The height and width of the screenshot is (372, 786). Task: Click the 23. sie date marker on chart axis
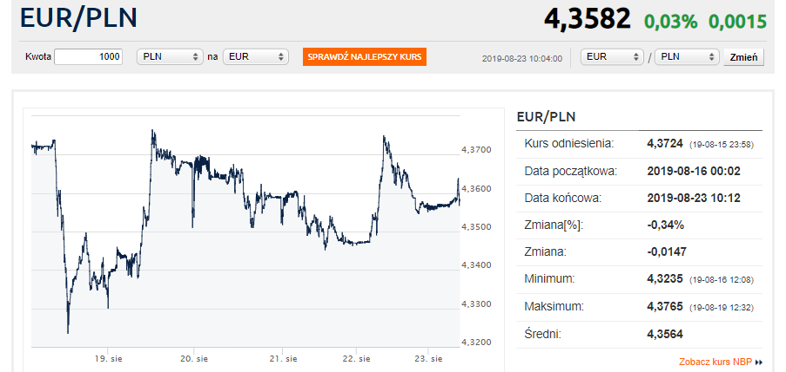428,359
